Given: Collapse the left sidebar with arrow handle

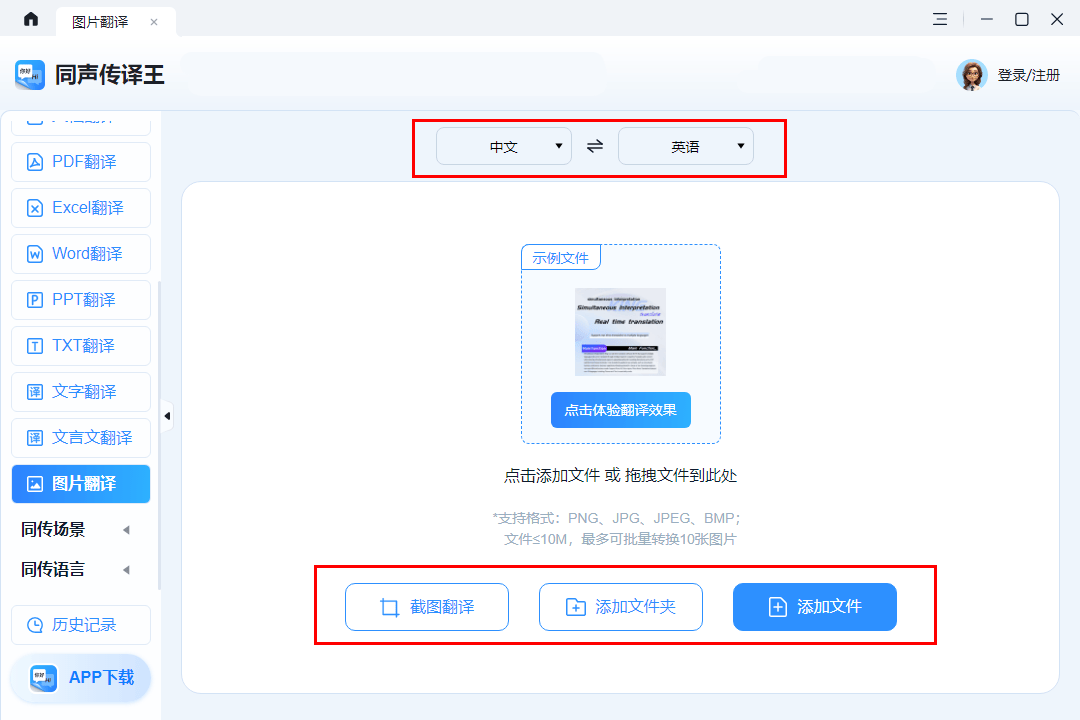Looking at the screenshot, I should coord(167,415).
